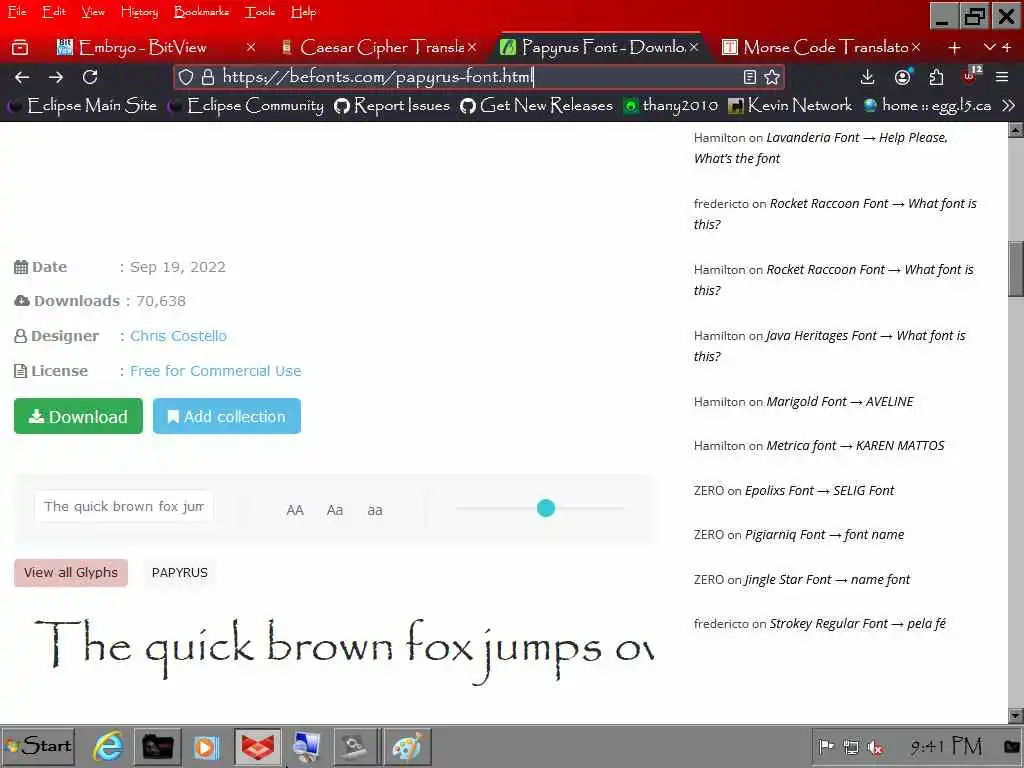Viewport: 1024px width, 768px height.
Task: Click the preview text input field
Action: (x=123, y=506)
